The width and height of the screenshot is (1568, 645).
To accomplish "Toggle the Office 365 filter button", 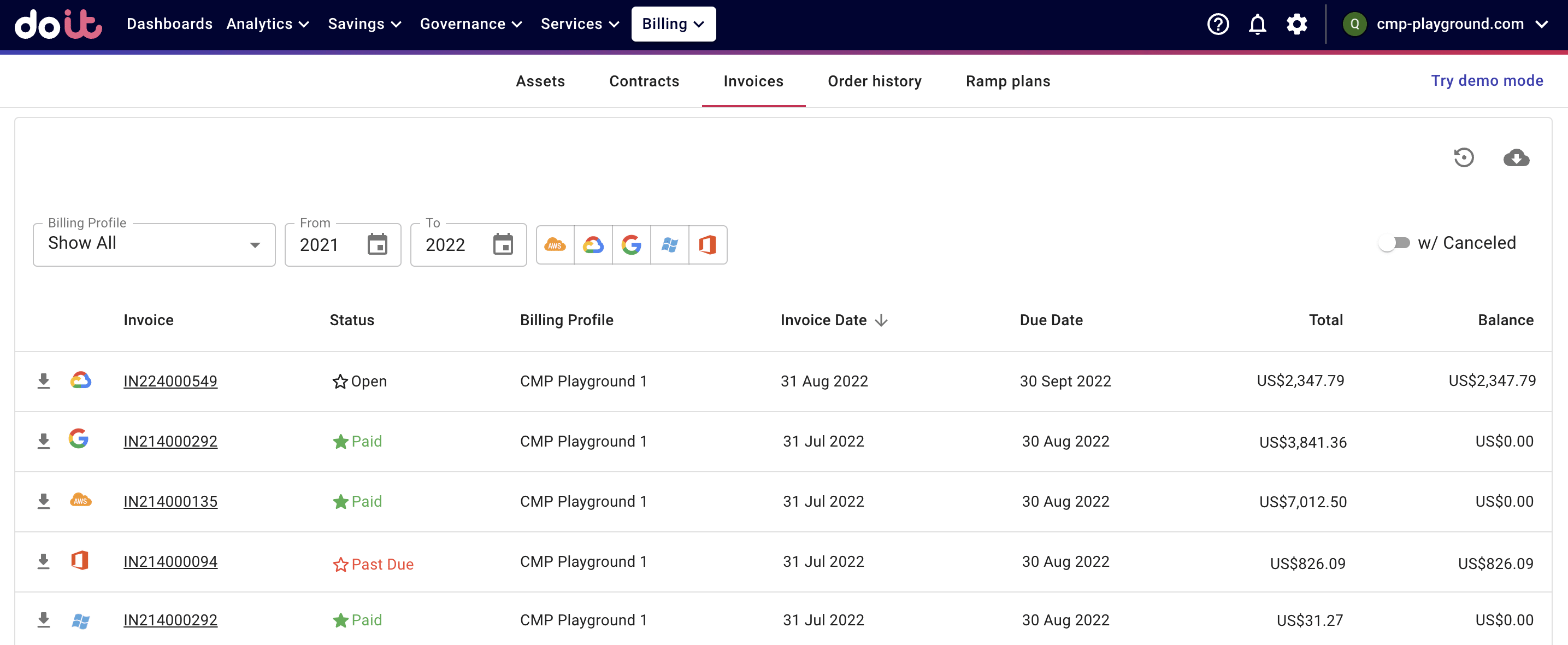I will [x=708, y=245].
